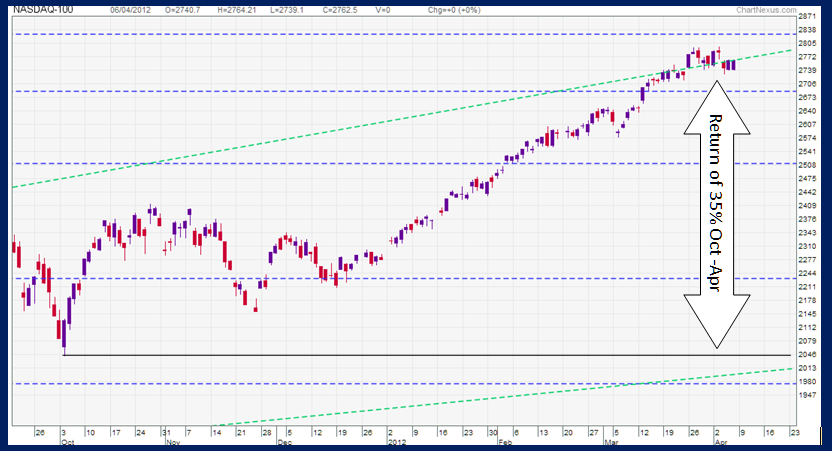The width and height of the screenshot is (832, 451).
Task: Click the close value C=2762.5
Action: click(x=340, y=10)
